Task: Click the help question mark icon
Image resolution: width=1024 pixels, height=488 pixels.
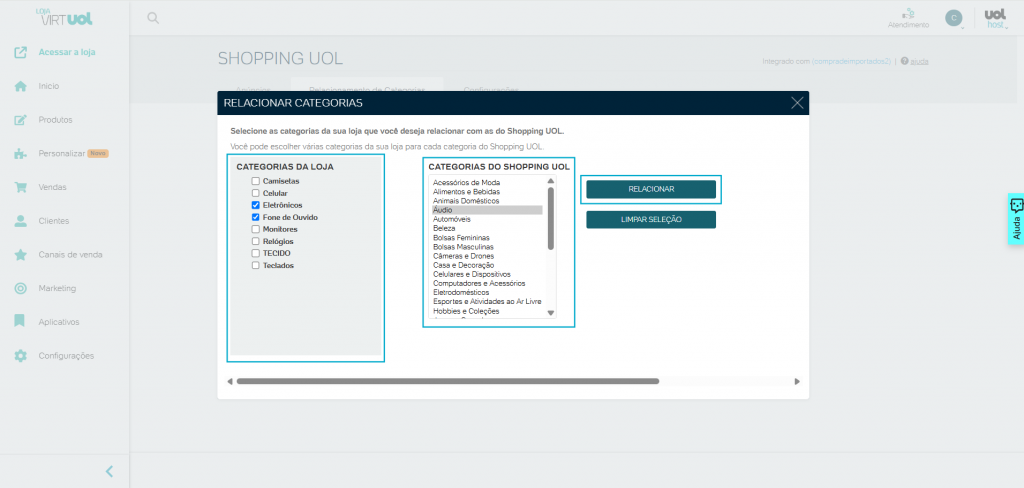Action: point(904,61)
